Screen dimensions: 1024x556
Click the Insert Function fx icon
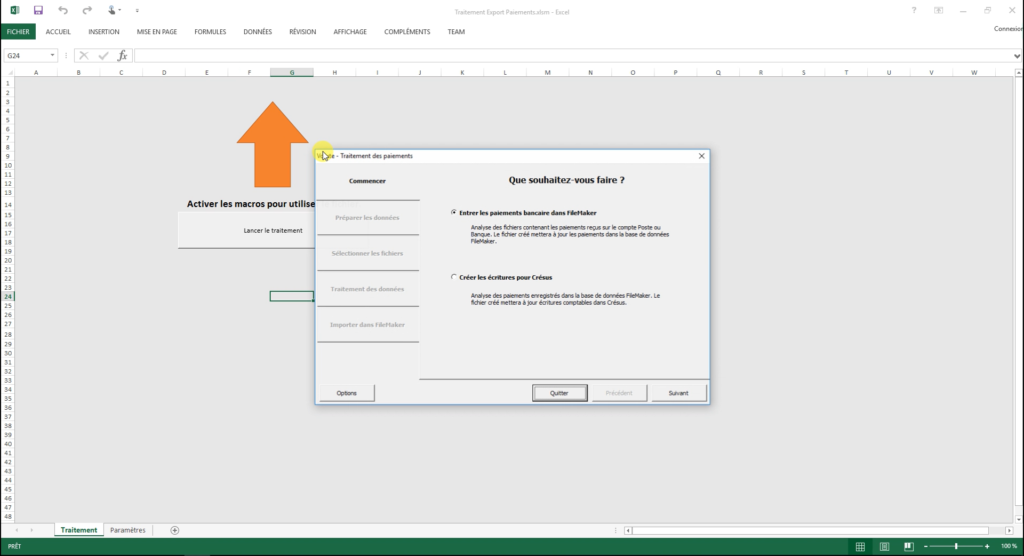click(122, 56)
